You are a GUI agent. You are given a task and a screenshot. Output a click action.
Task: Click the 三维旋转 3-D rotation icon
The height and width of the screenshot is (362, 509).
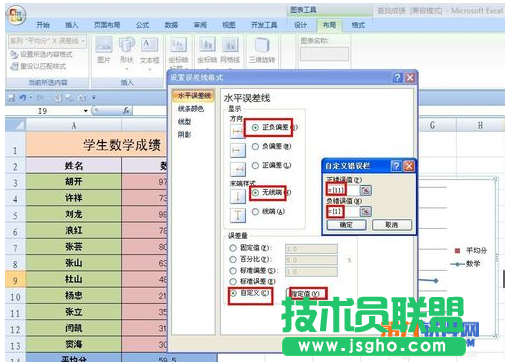(262, 44)
